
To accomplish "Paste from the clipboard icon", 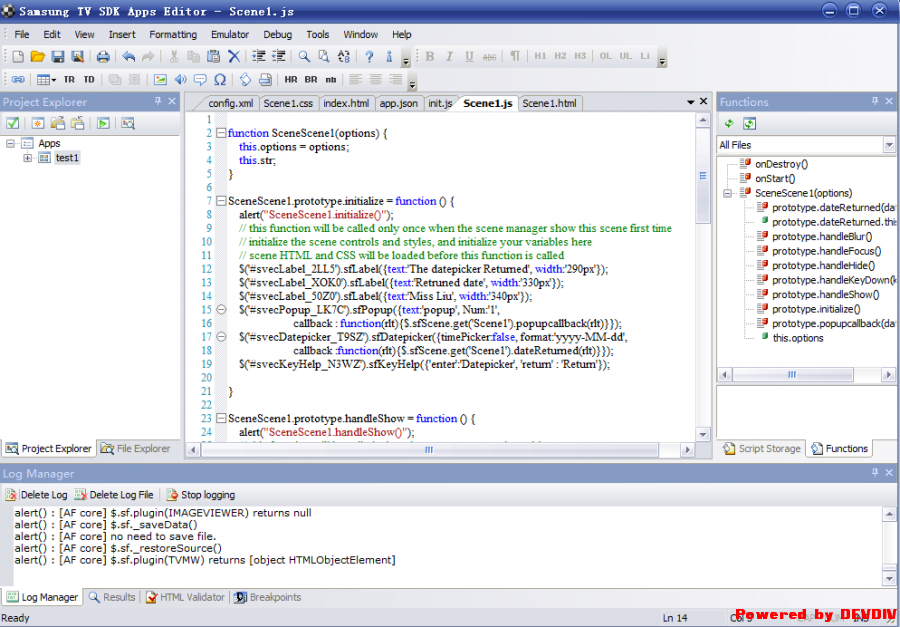I will click(214, 56).
